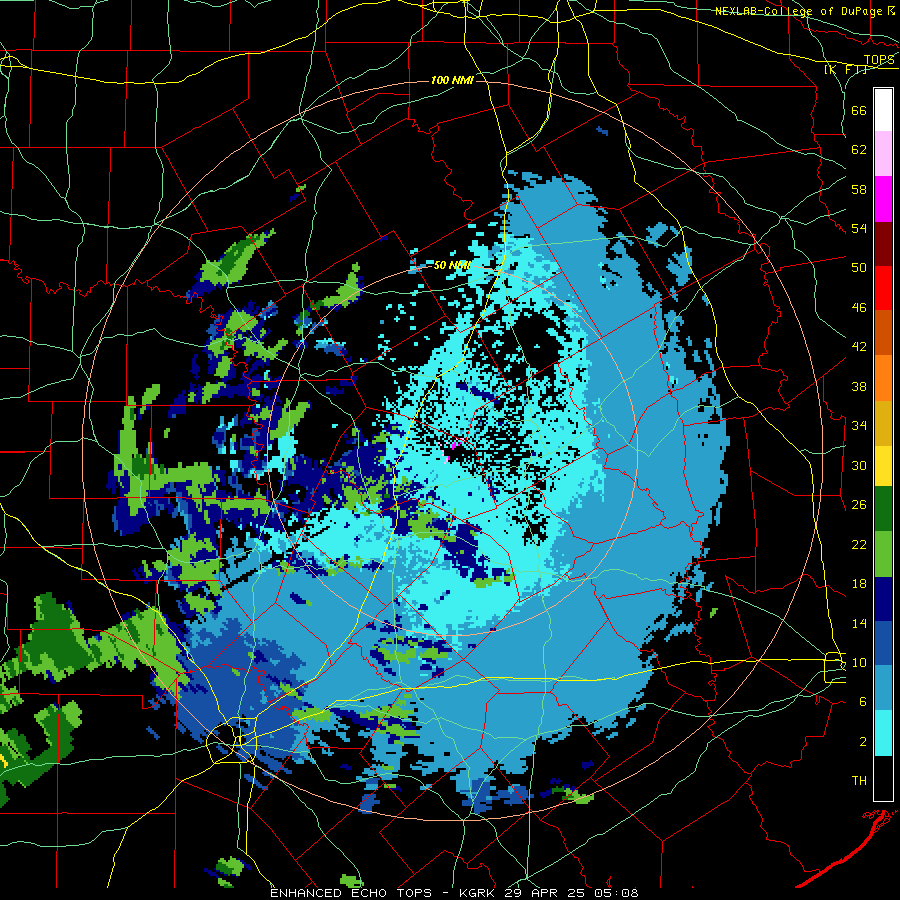Click the 18 legend value
This screenshot has width=900, height=900.
tap(859, 584)
